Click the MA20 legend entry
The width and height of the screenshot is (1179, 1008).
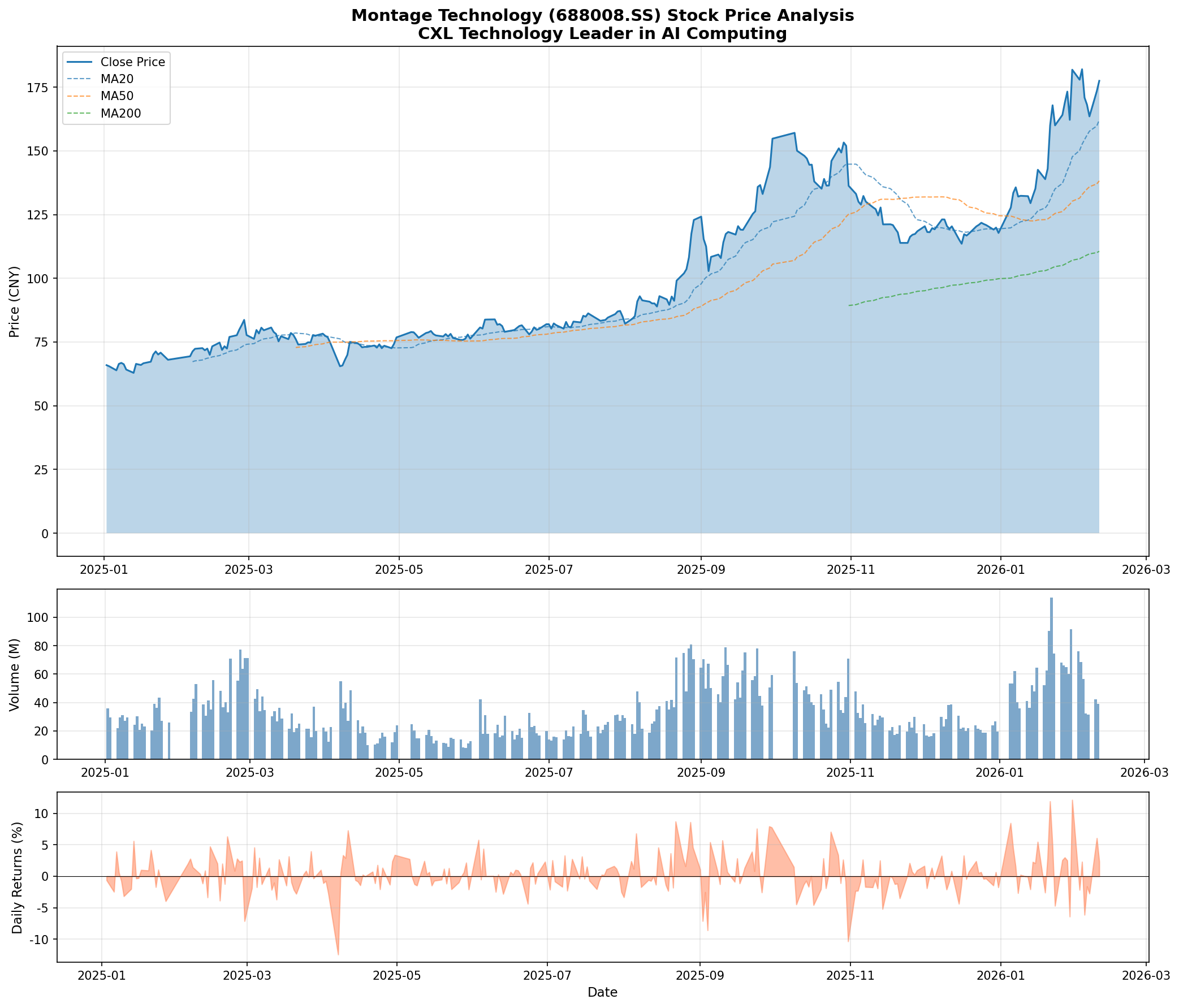pos(116,79)
